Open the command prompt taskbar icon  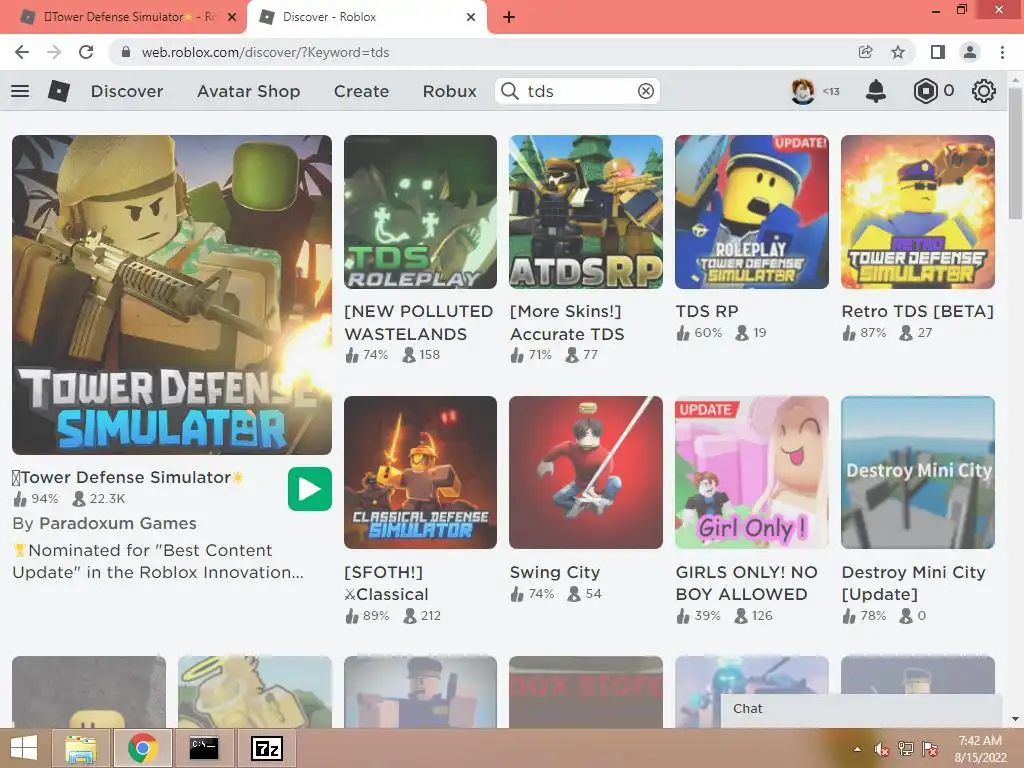pyautogui.click(x=204, y=748)
